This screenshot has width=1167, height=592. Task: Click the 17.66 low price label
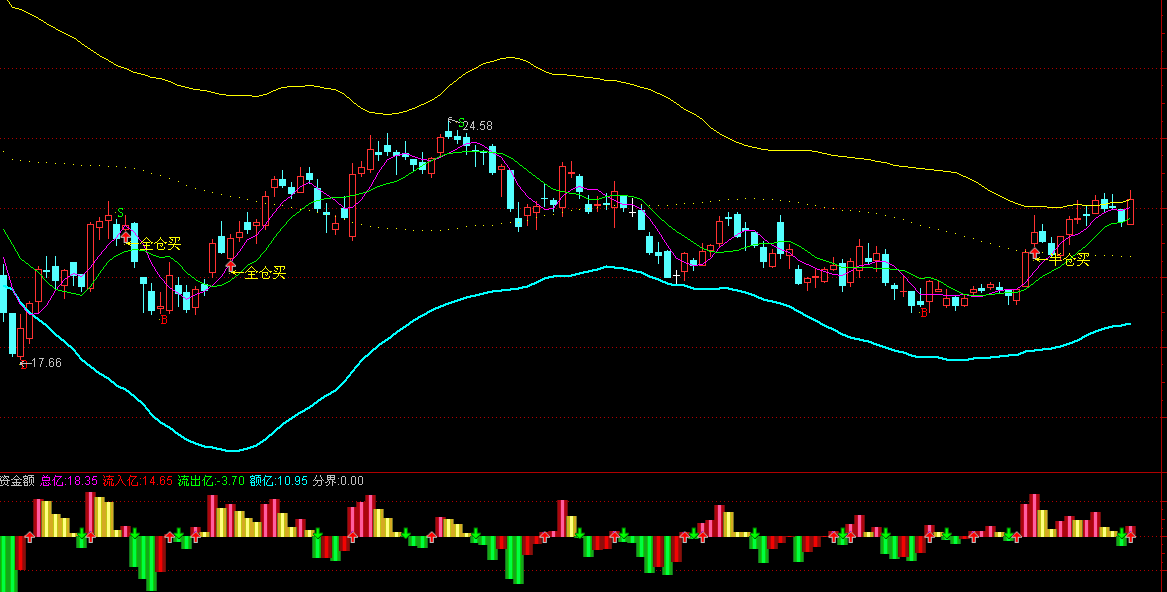46,363
